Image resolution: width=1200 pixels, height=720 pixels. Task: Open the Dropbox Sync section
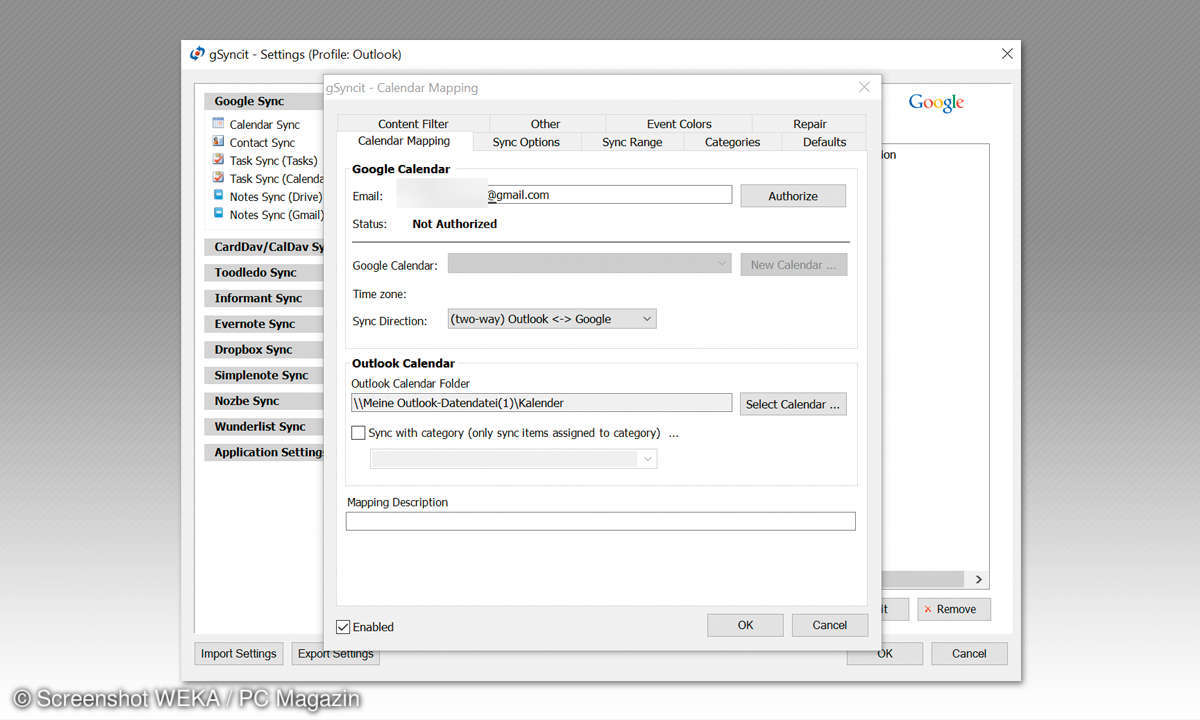tap(264, 350)
